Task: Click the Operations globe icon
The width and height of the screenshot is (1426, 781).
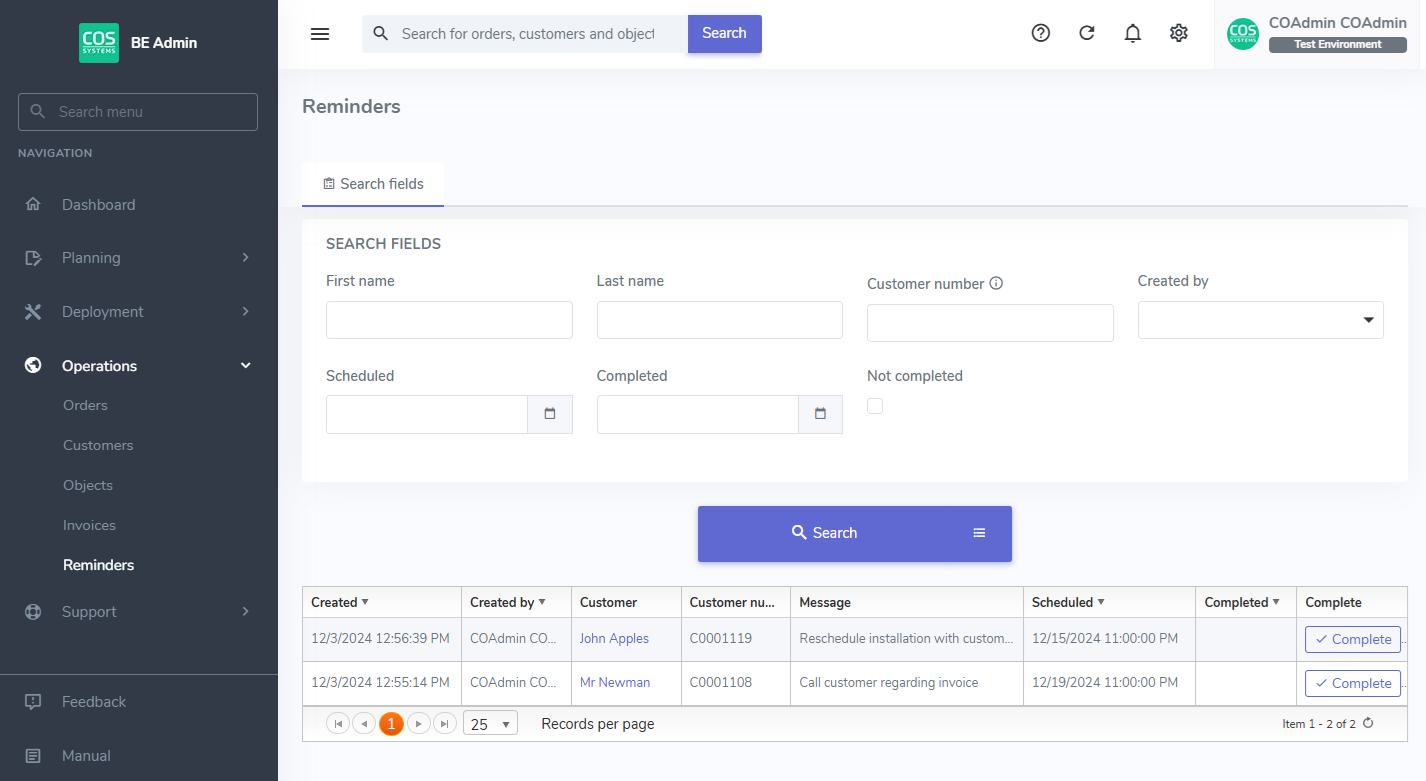Action: pyautogui.click(x=33, y=366)
